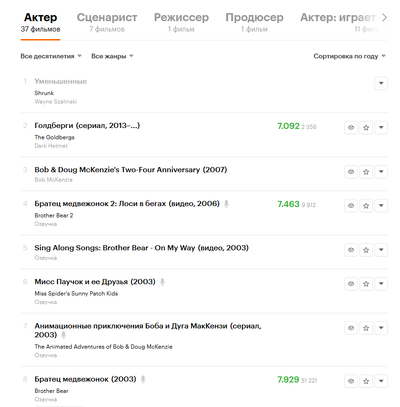Viewport: 400px width, 407px height.
Task: Expand dropdown for Мисс Паучок row
Action: [381, 284]
